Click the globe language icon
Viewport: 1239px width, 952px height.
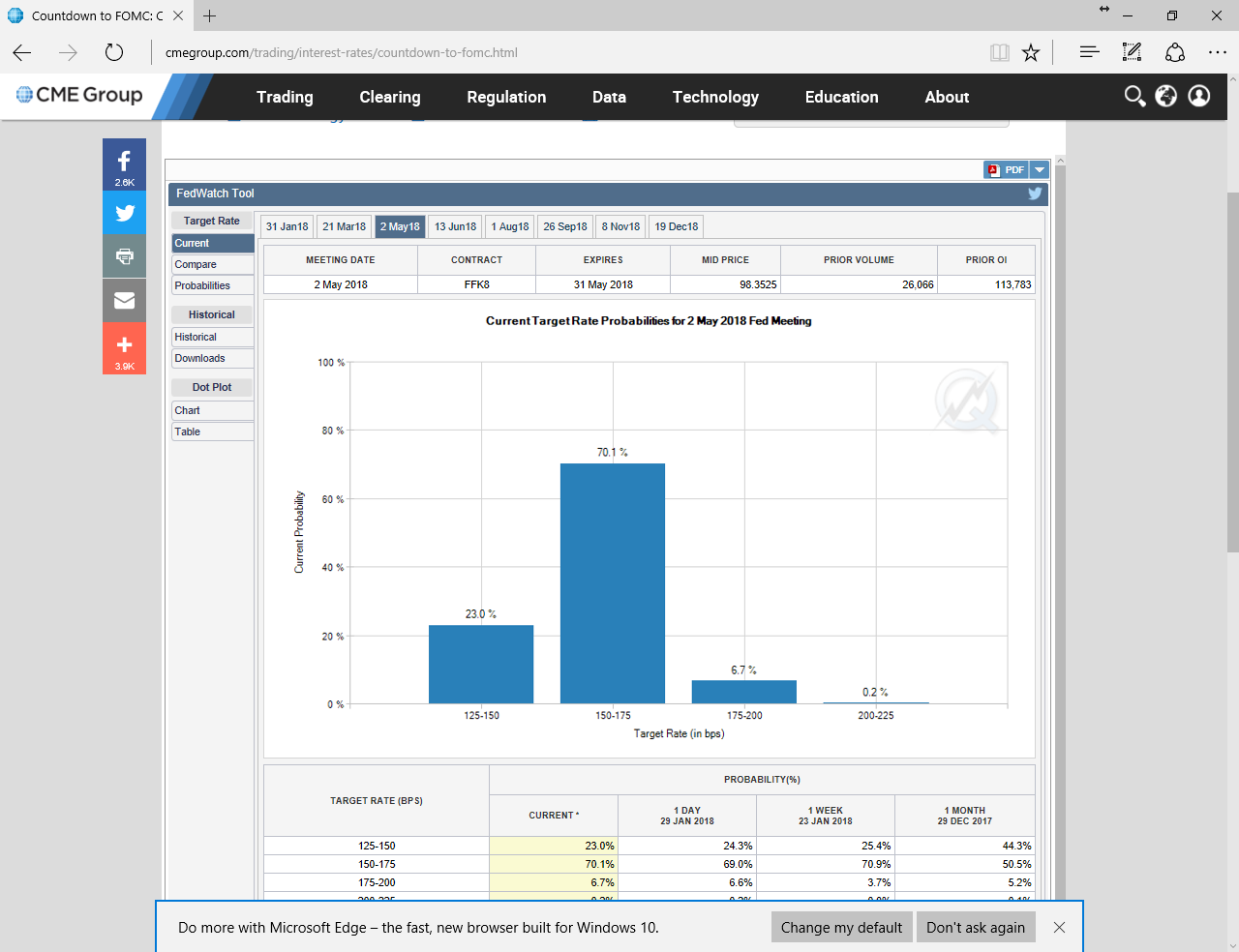click(x=1166, y=96)
